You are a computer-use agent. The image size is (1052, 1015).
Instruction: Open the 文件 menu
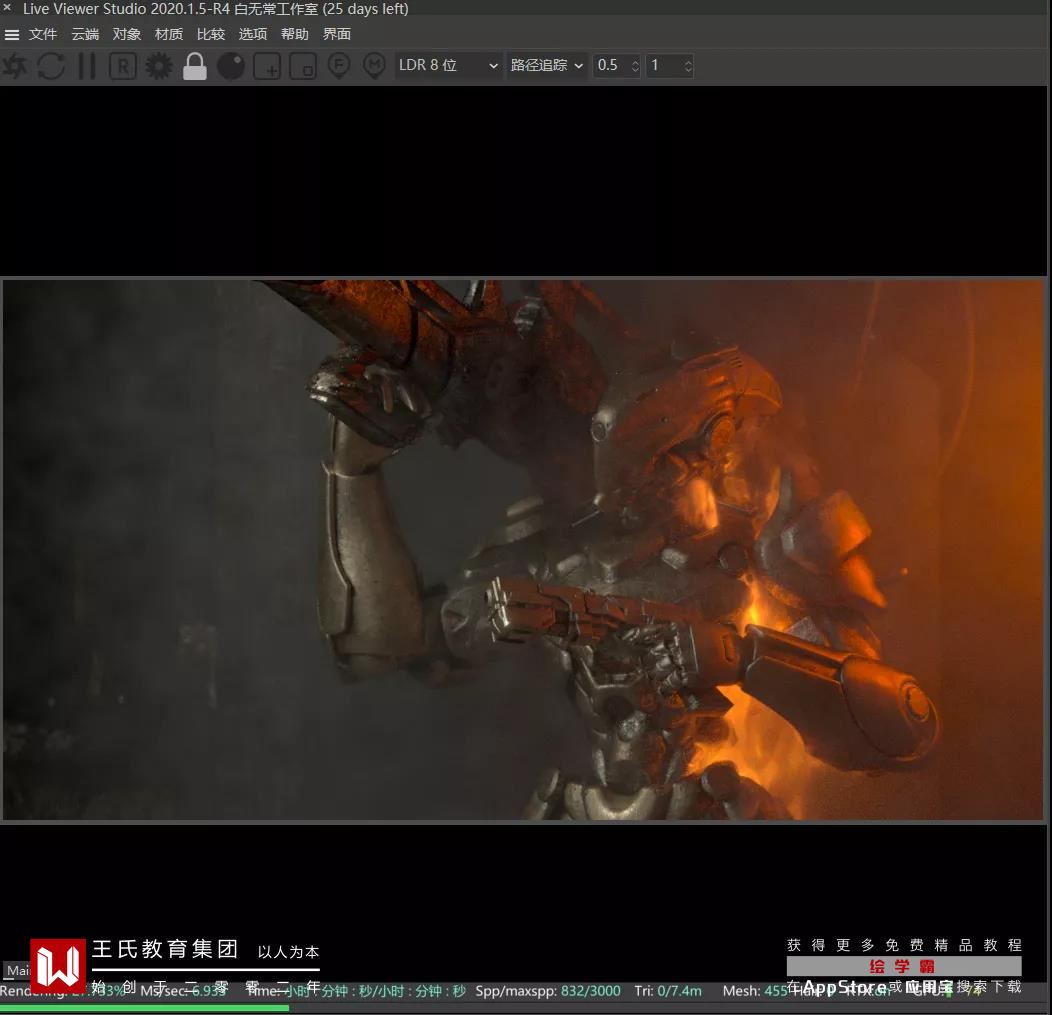click(43, 34)
